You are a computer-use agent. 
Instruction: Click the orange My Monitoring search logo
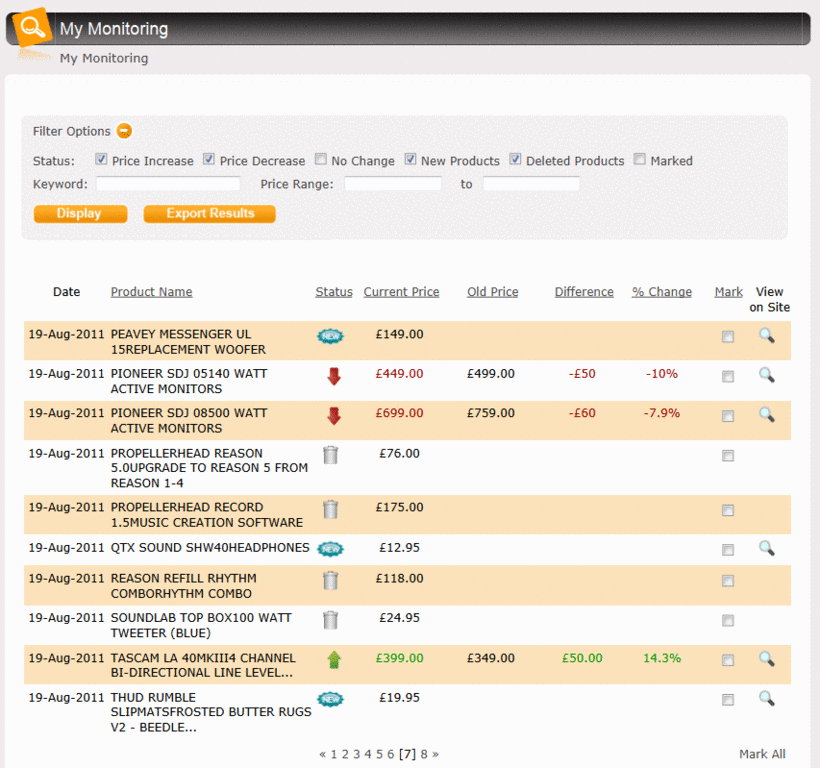(x=32, y=27)
